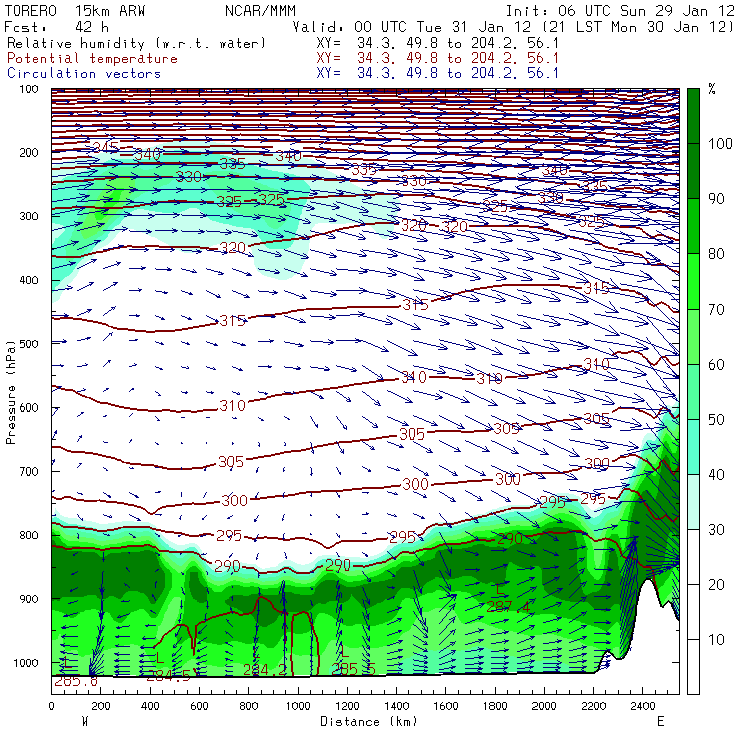
Task: Click the bright green 70–80% colorbar segment
Action: (693, 281)
